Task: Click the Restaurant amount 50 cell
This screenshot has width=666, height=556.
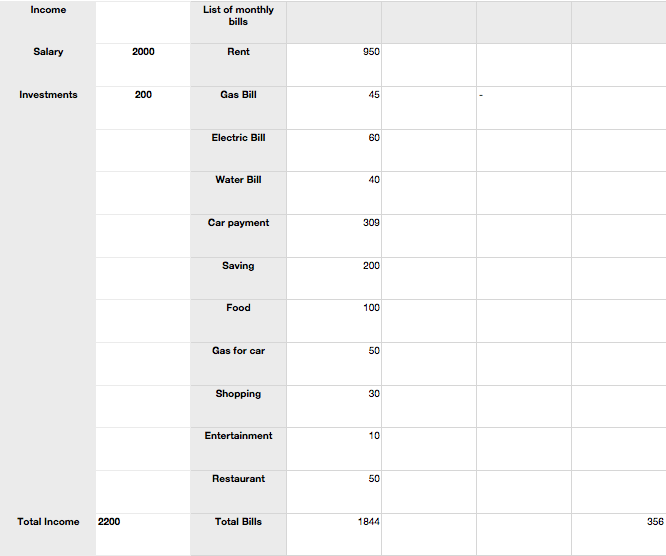Action: 334,490
